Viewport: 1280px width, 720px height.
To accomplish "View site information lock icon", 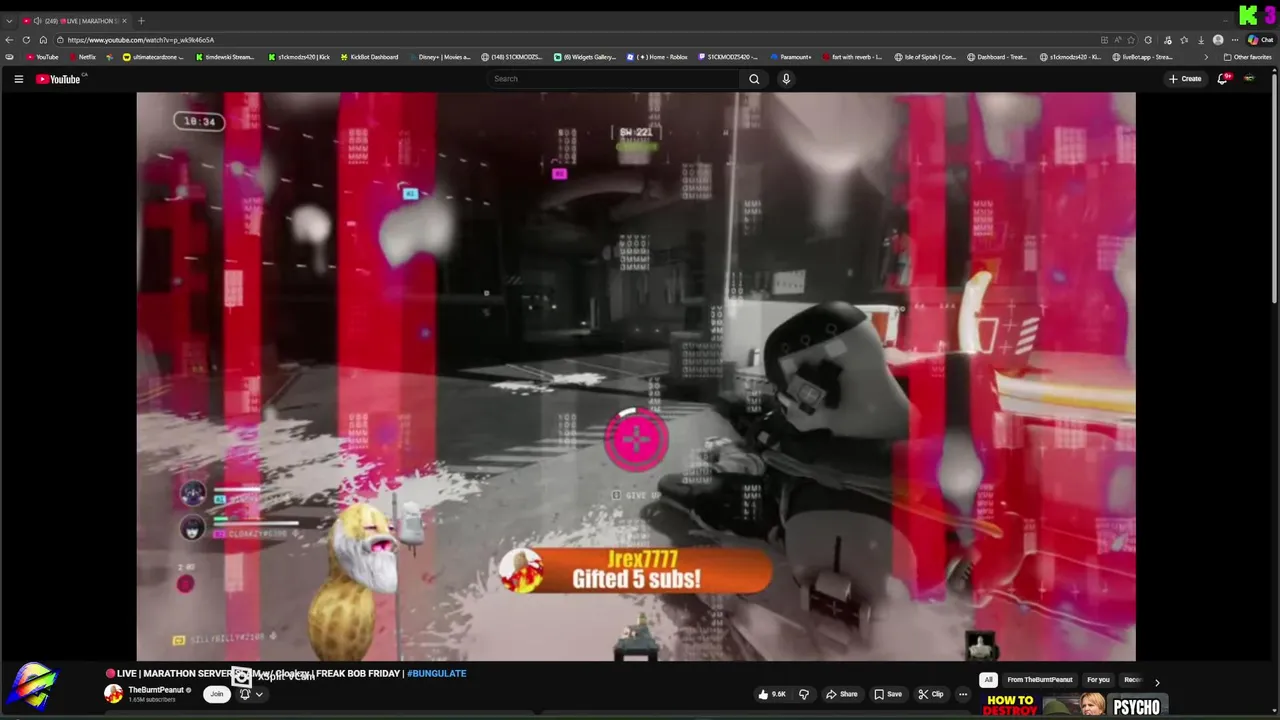I will 61,40.
